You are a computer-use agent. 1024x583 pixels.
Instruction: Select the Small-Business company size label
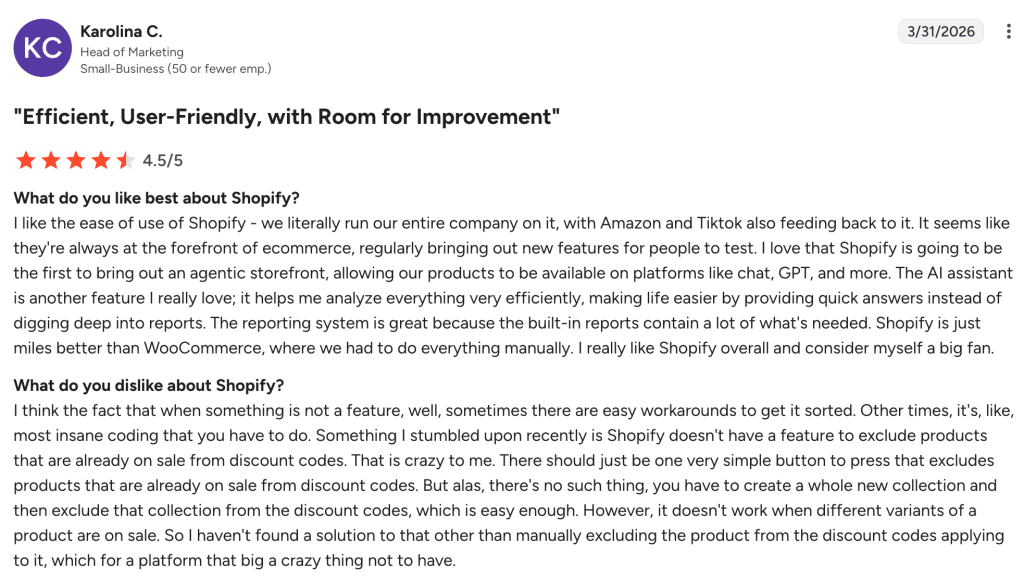click(175, 69)
